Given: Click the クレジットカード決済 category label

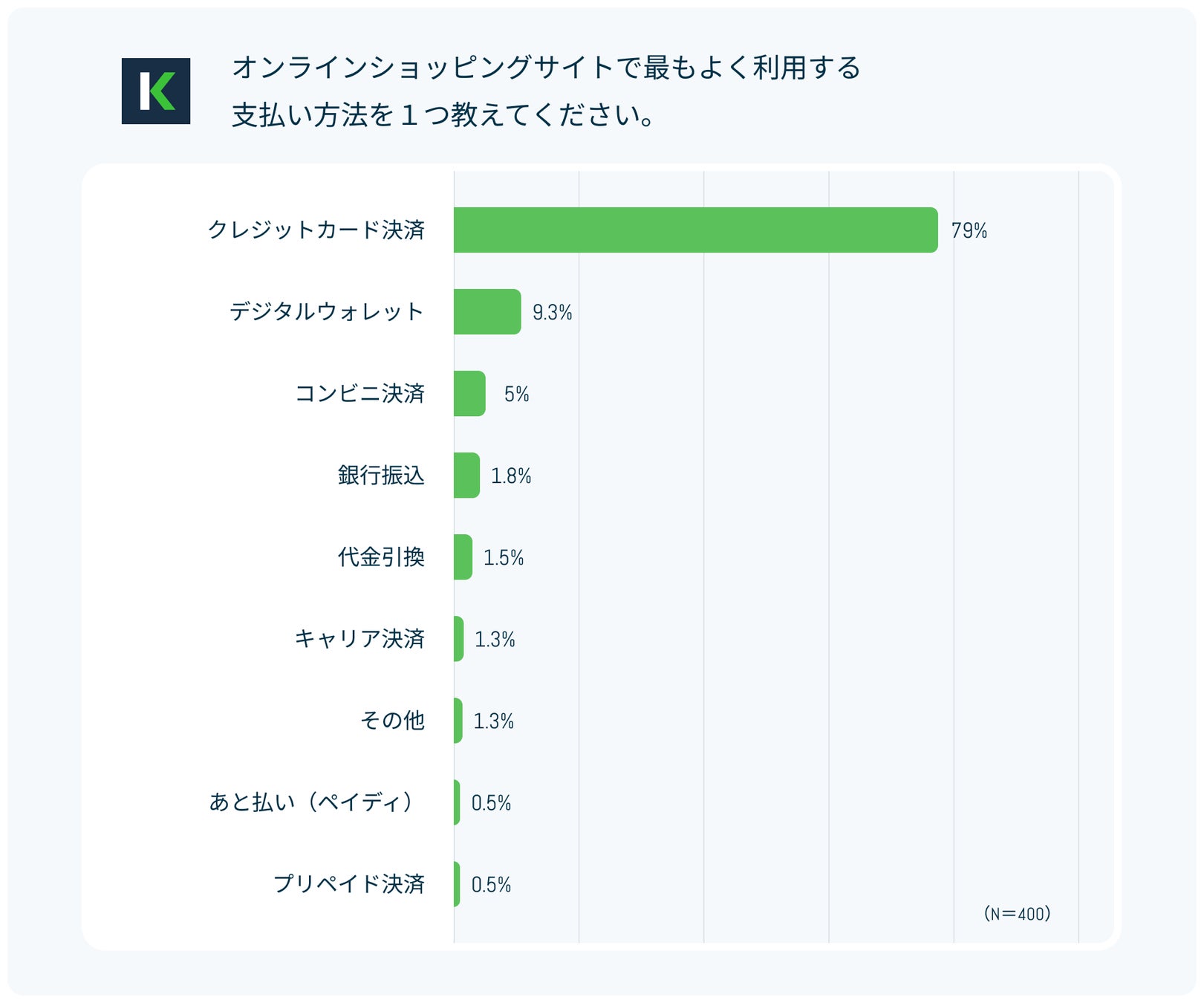Looking at the screenshot, I should click(316, 230).
